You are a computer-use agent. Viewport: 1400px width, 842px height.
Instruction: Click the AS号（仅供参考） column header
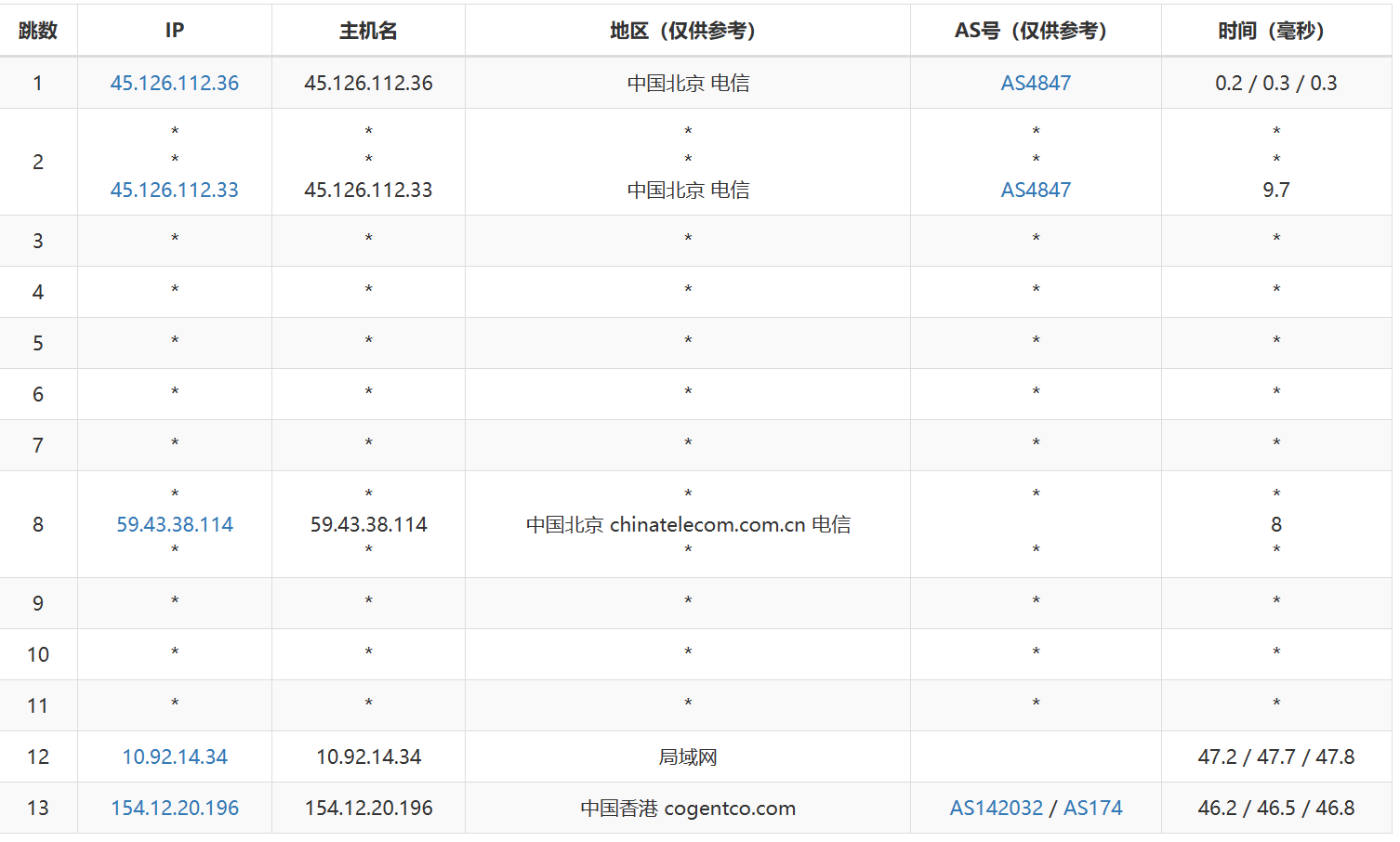[x=1036, y=31]
